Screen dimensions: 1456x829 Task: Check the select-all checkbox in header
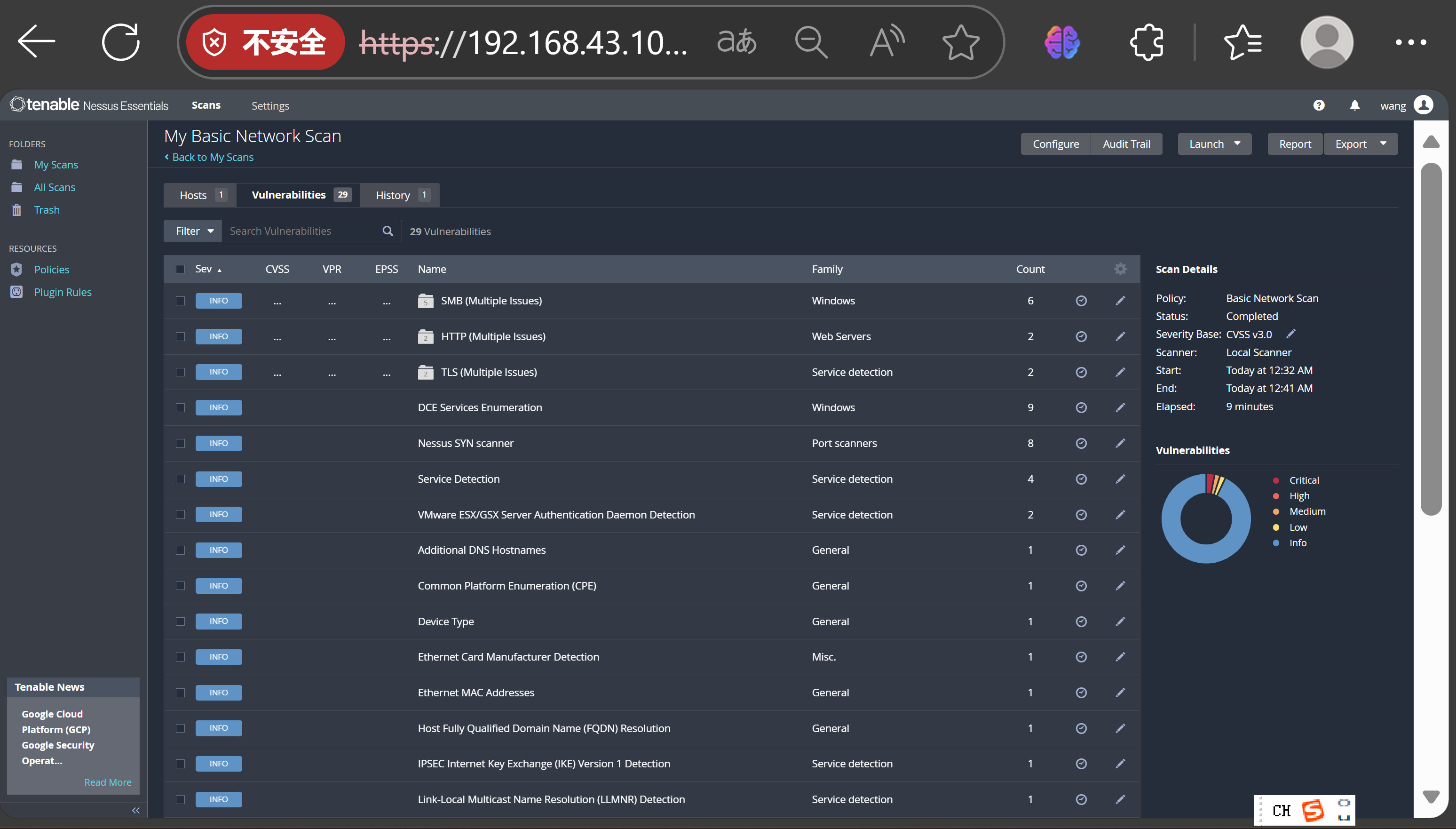[x=181, y=269]
